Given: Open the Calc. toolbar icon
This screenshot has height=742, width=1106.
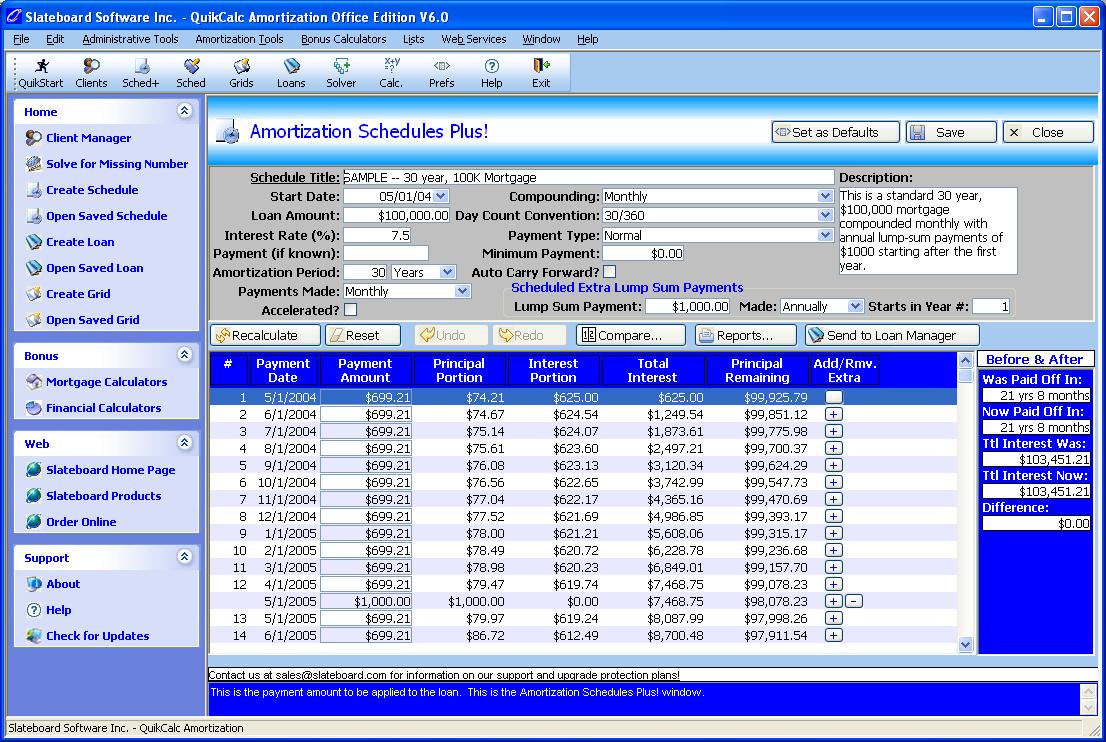Looking at the screenshot, I should 391,72.
